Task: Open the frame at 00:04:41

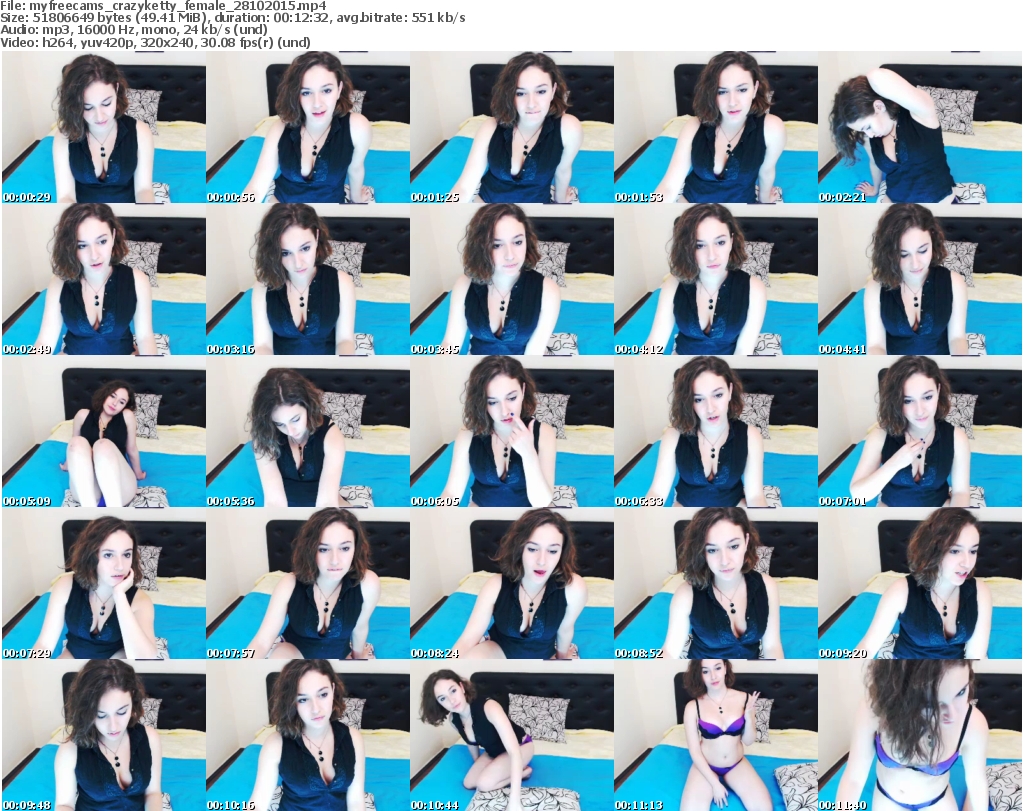Action: [920, 279]
